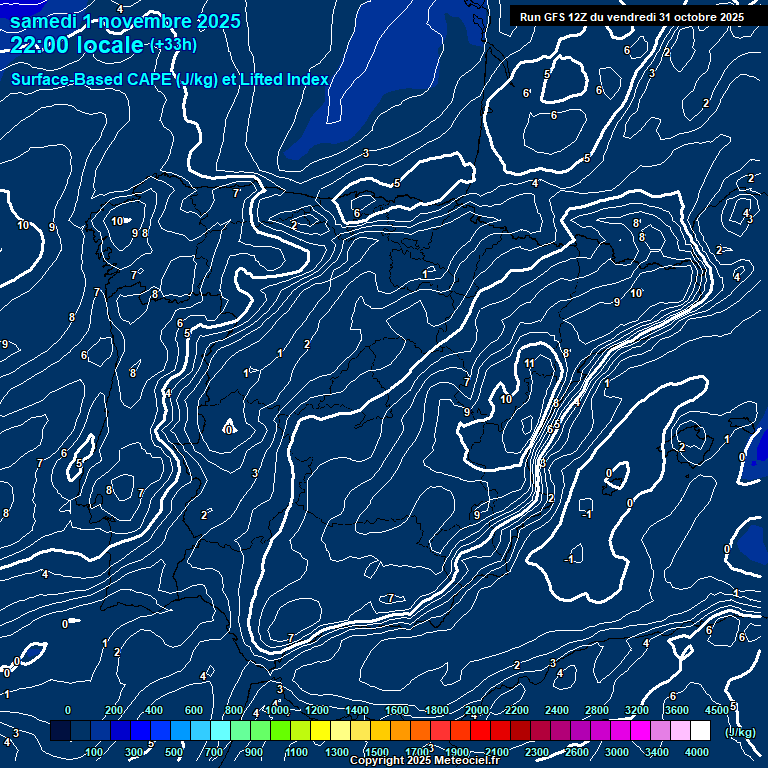This screenshot has width=768, height=768.
Task: Click the '300' legend value
Action: (x=134, y=752)
